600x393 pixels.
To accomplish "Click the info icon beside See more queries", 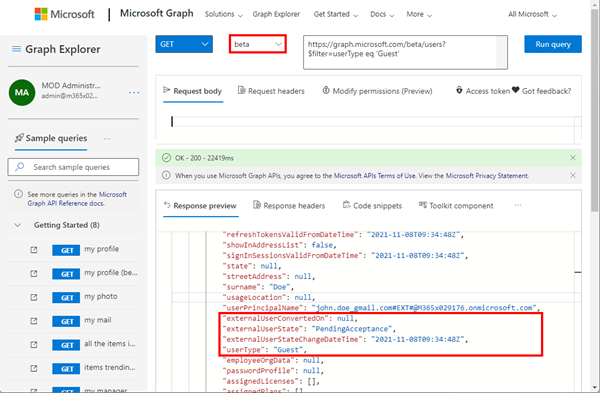I will point(18,194).
